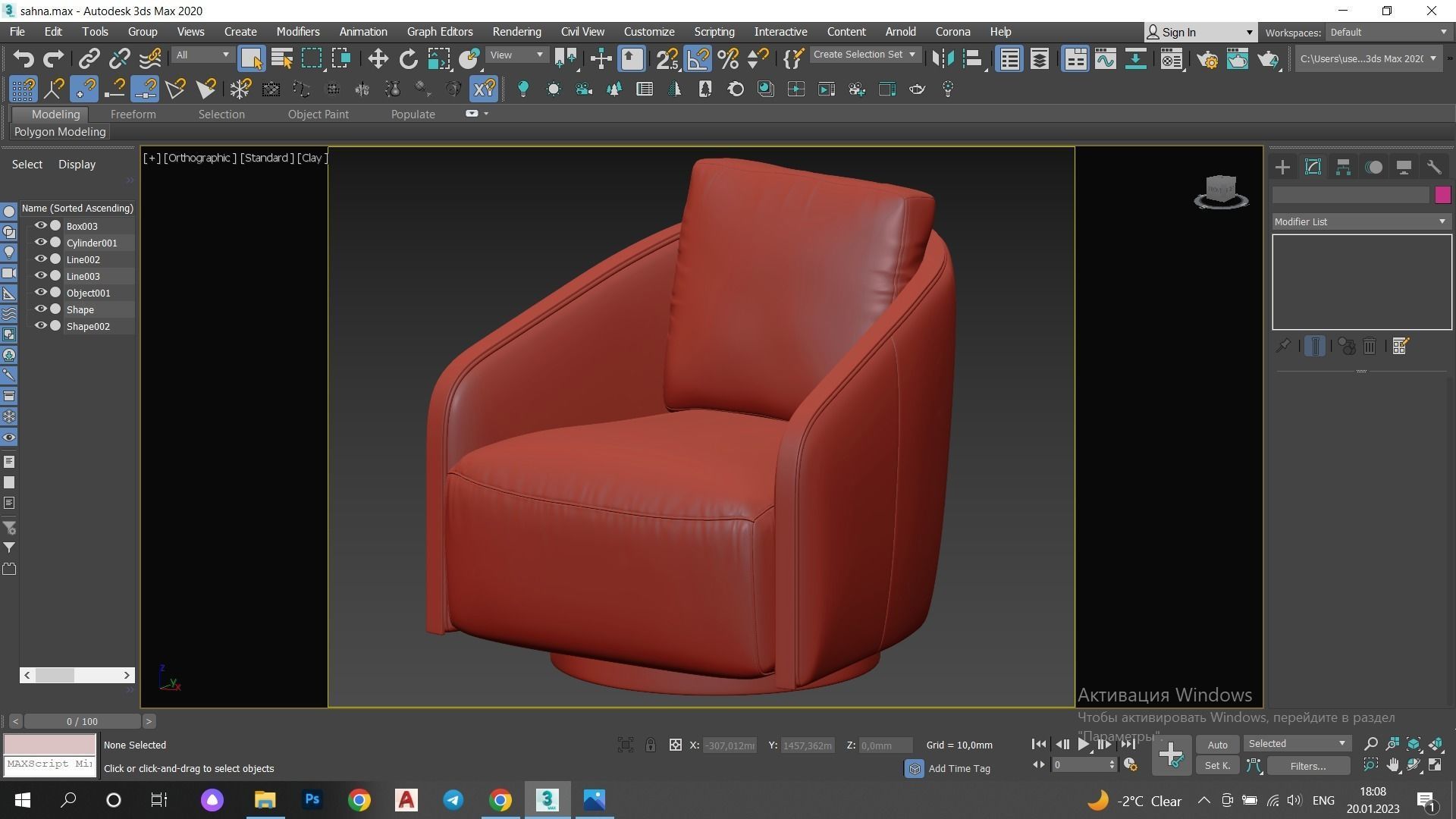This screenshot has height=819, width=1456.
Task: Click the pink MAXScript listener color box
Action: [x=50, y=744]
